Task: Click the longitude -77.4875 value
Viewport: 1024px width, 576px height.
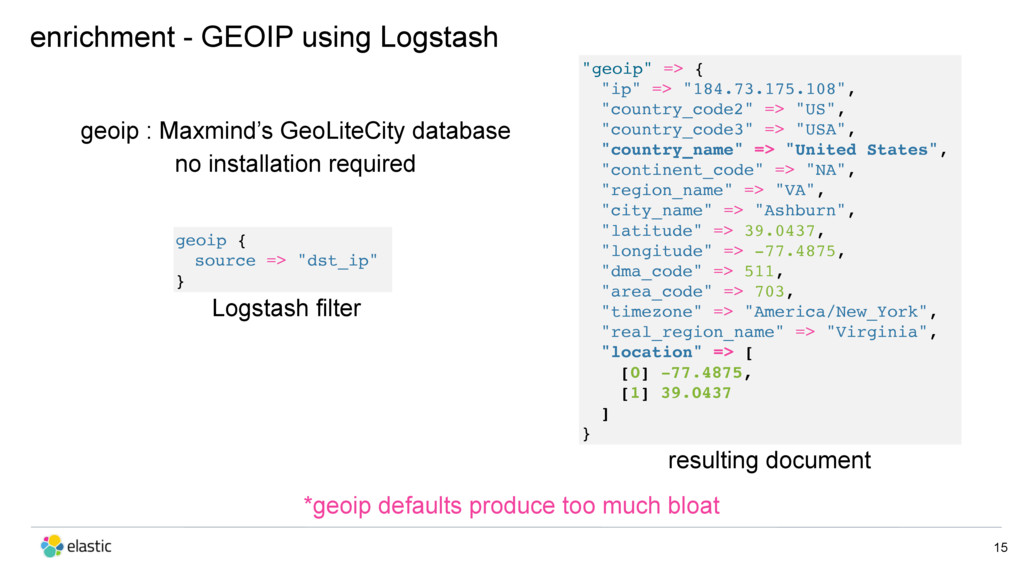Action: coord(795,251)
